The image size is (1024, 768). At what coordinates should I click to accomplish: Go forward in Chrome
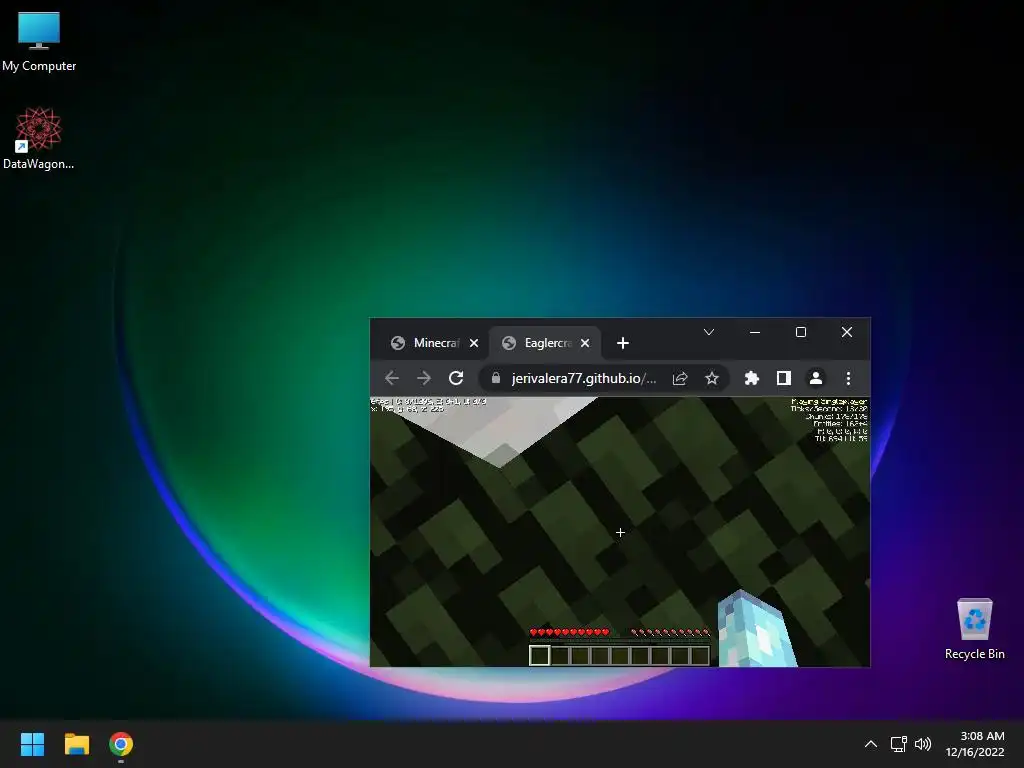click(x=424, y=378)
